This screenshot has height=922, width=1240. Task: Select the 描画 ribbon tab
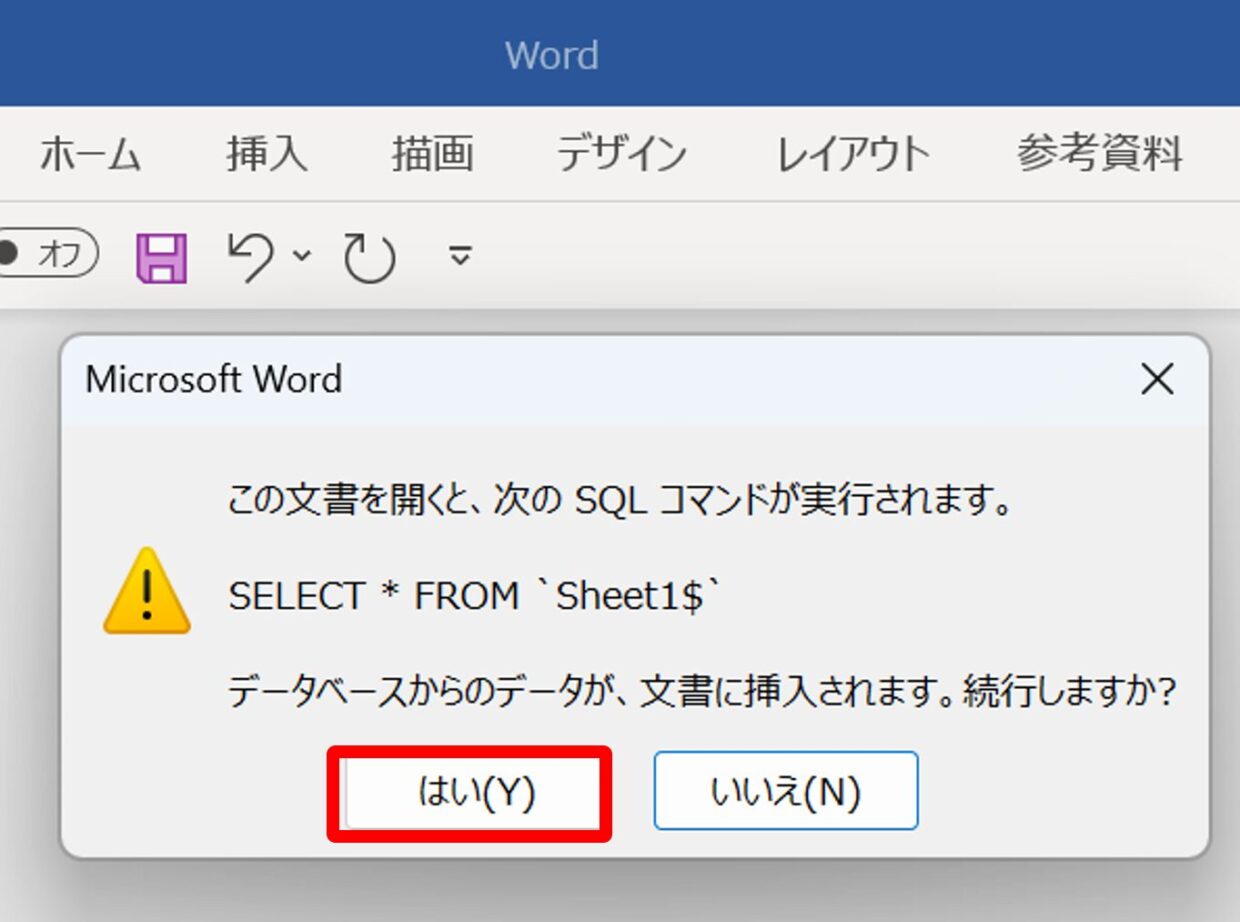pos(432,155)
